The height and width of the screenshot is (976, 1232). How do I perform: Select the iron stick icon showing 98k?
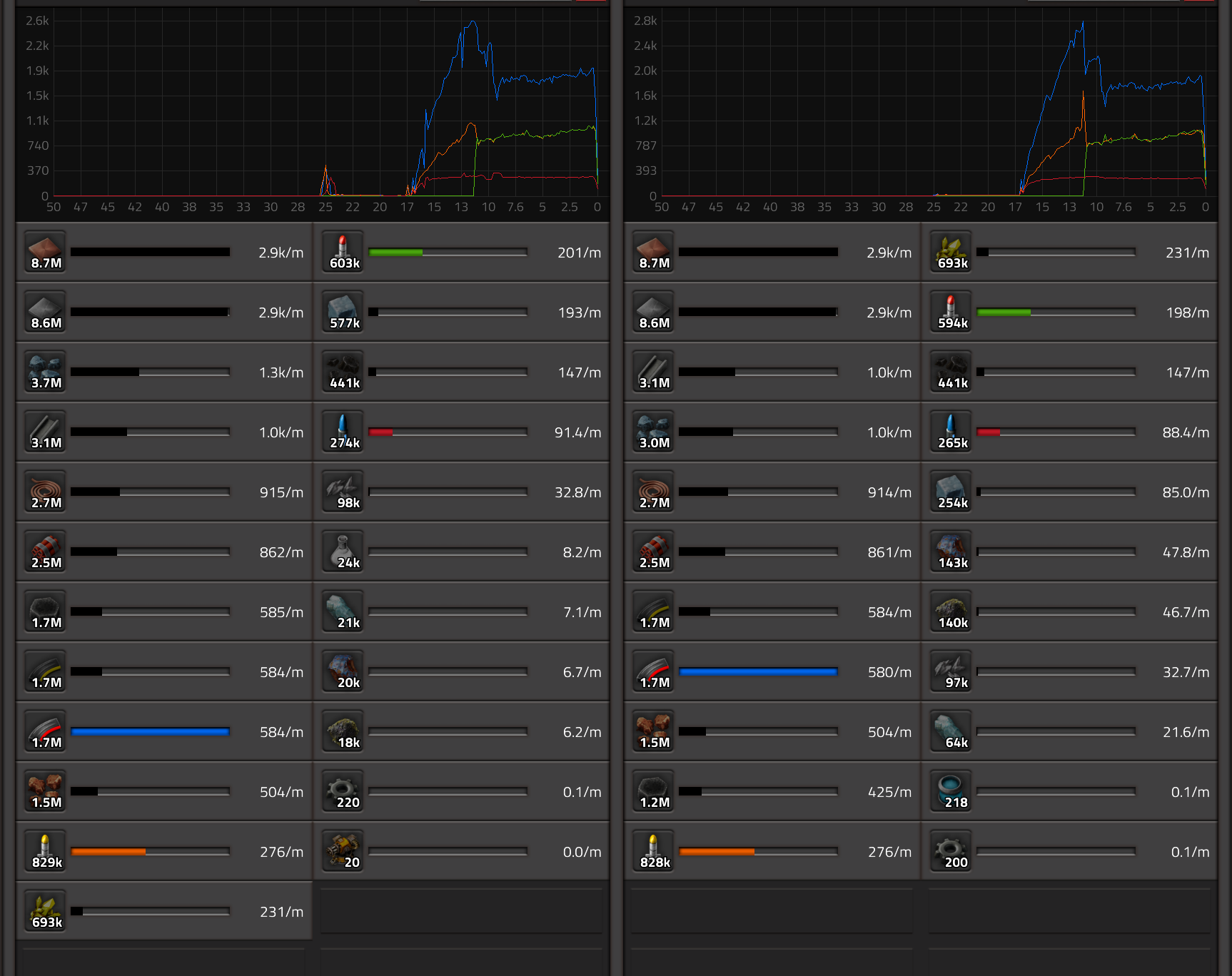coord(343,492)
